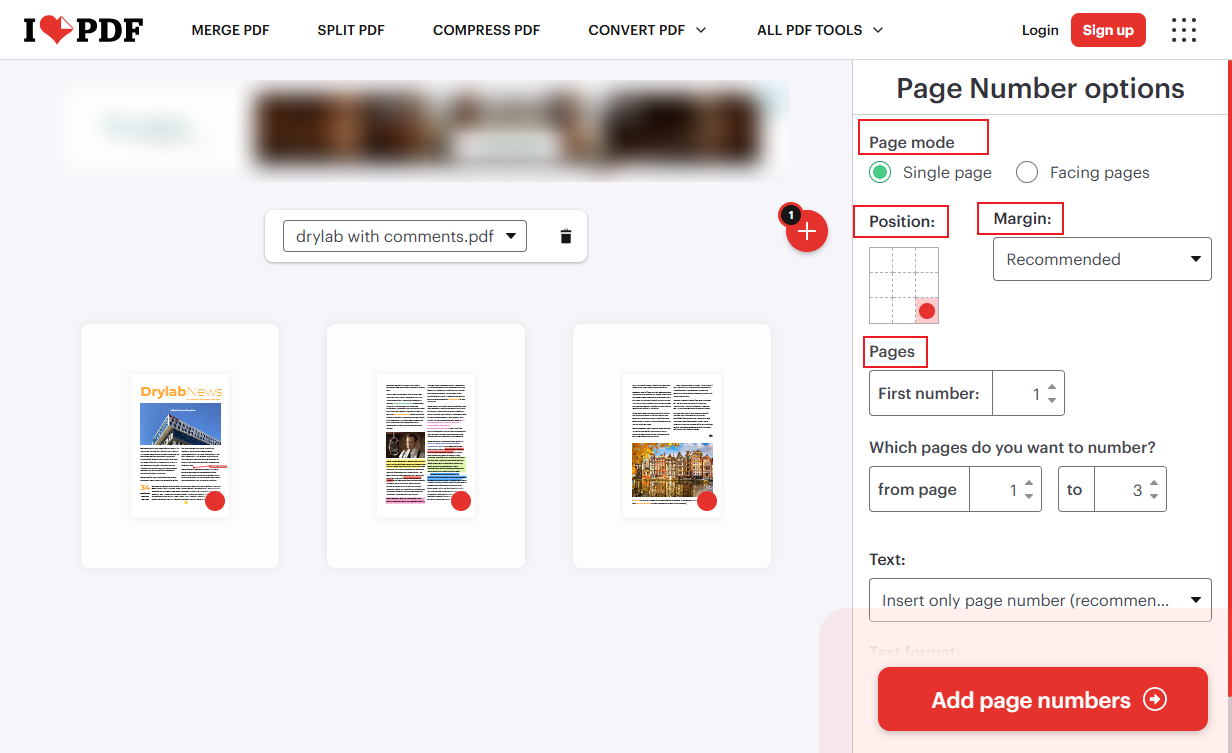Select the first page thumbnail
This screenshot has height=753, width=1232.
tap(180, 445)
